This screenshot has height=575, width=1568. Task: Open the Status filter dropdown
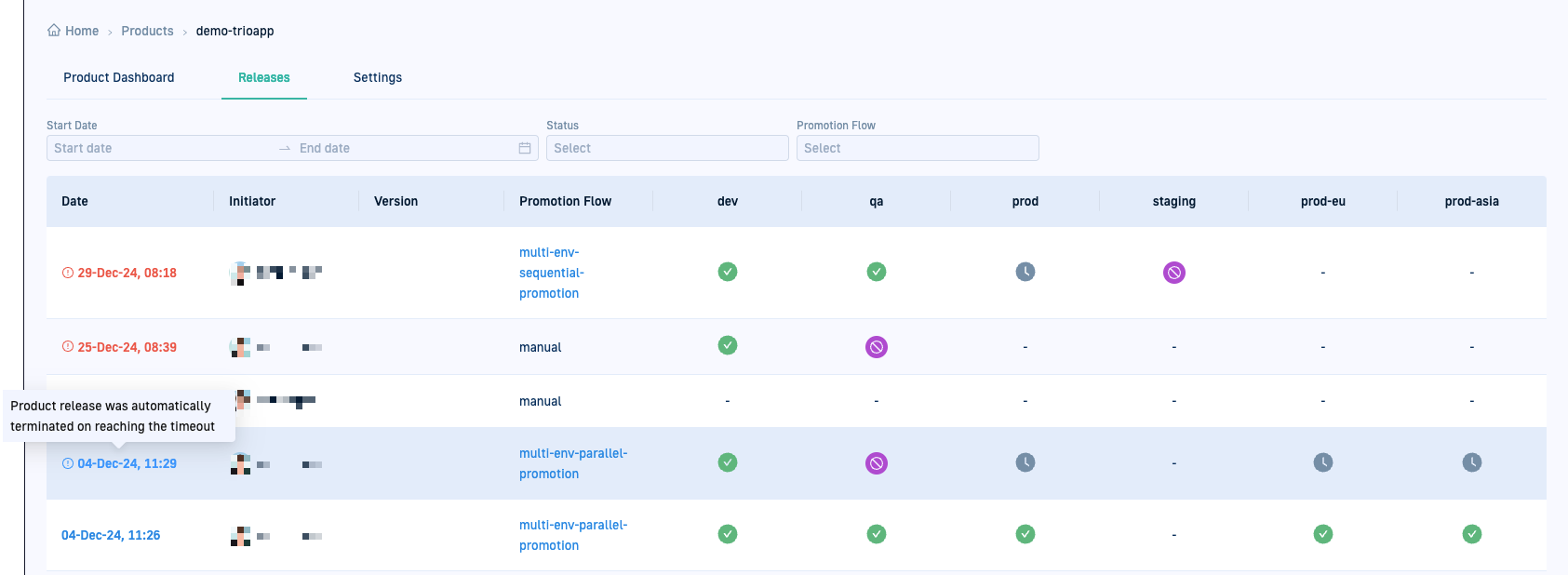coord(666,148)
